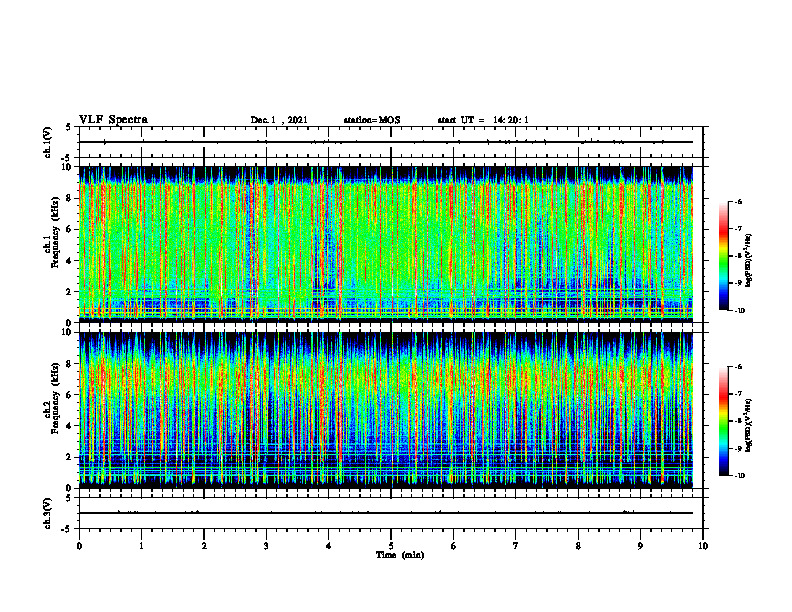Click the "ch.1(V)" waveform axis label

click(x=47, y=142)
